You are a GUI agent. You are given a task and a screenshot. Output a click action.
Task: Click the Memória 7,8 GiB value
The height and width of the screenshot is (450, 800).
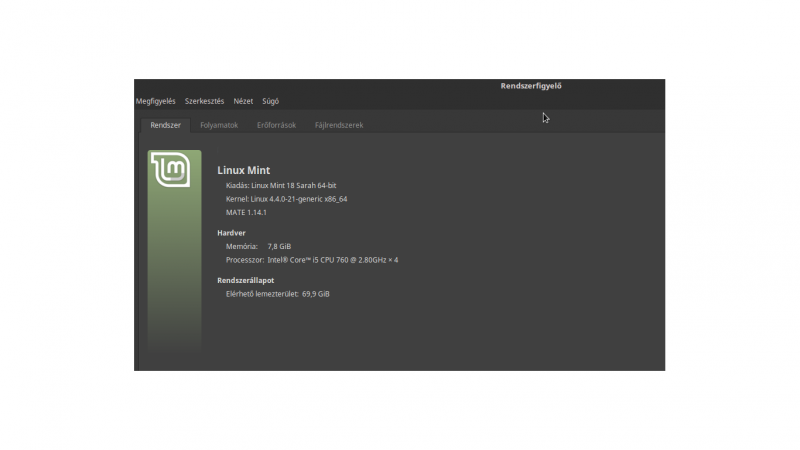click(x=279, y=246)
